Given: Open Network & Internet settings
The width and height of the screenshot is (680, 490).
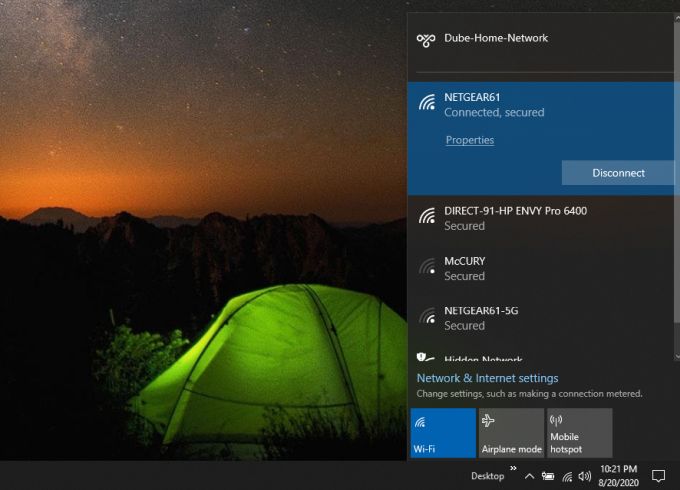Looking at the screenshot, I should pos(487,378).
